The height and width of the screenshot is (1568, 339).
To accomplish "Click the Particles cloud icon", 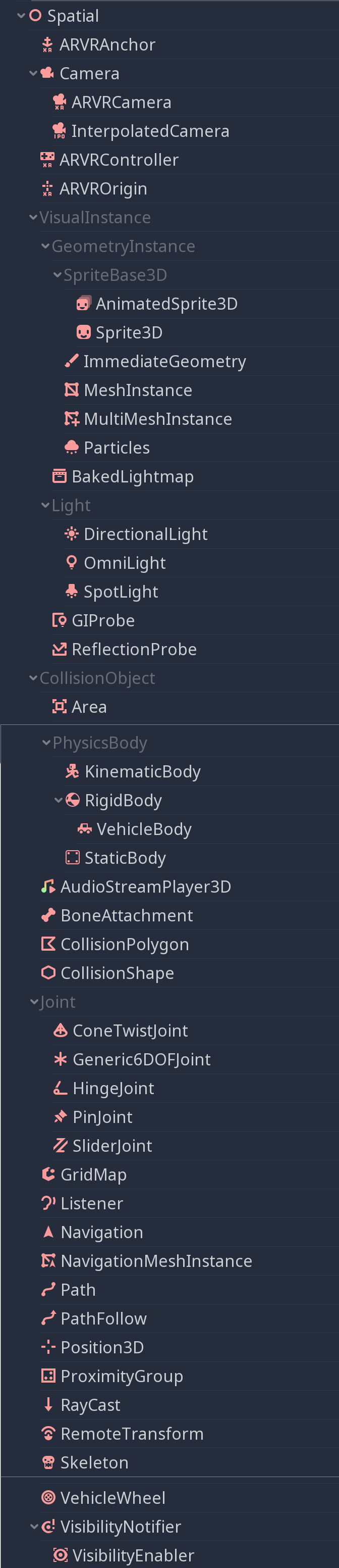I will point(72,448).
